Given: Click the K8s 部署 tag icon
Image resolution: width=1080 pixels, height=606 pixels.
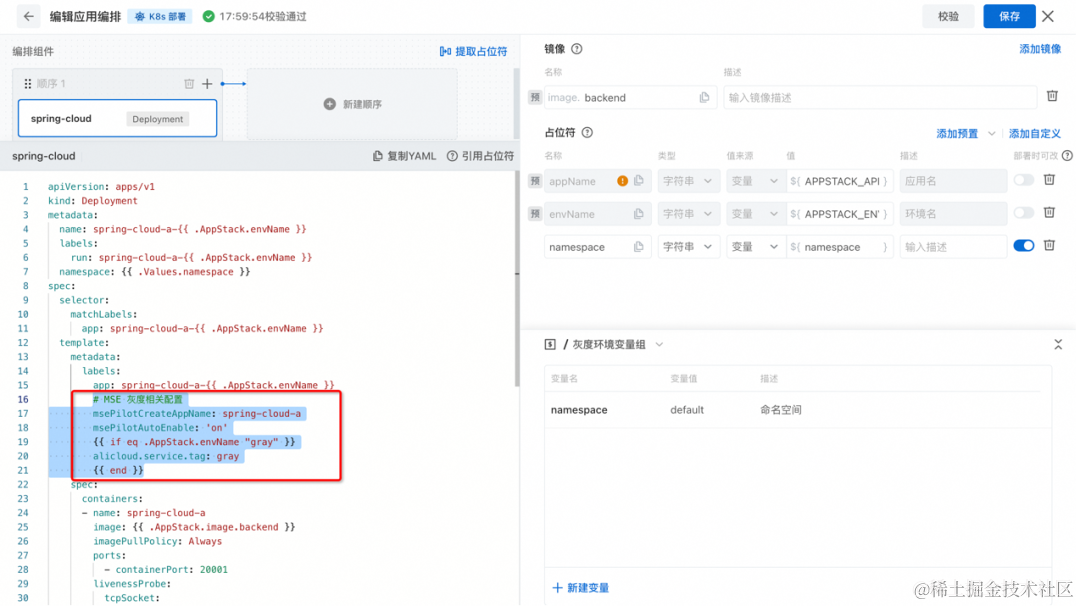Looking at the screenshot, I should (x=140, y=17).
